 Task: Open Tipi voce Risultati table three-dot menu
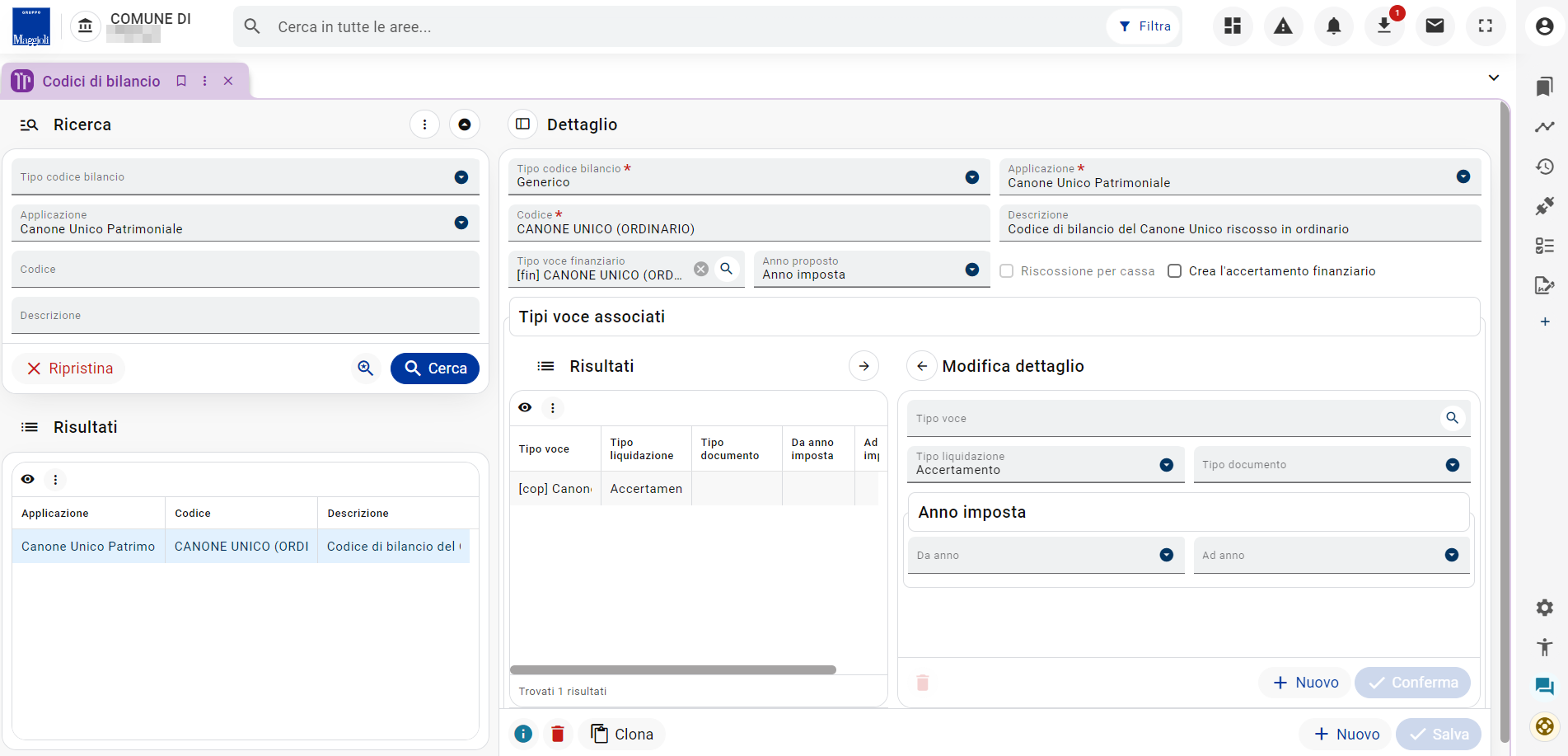click(x=553, y=407)
